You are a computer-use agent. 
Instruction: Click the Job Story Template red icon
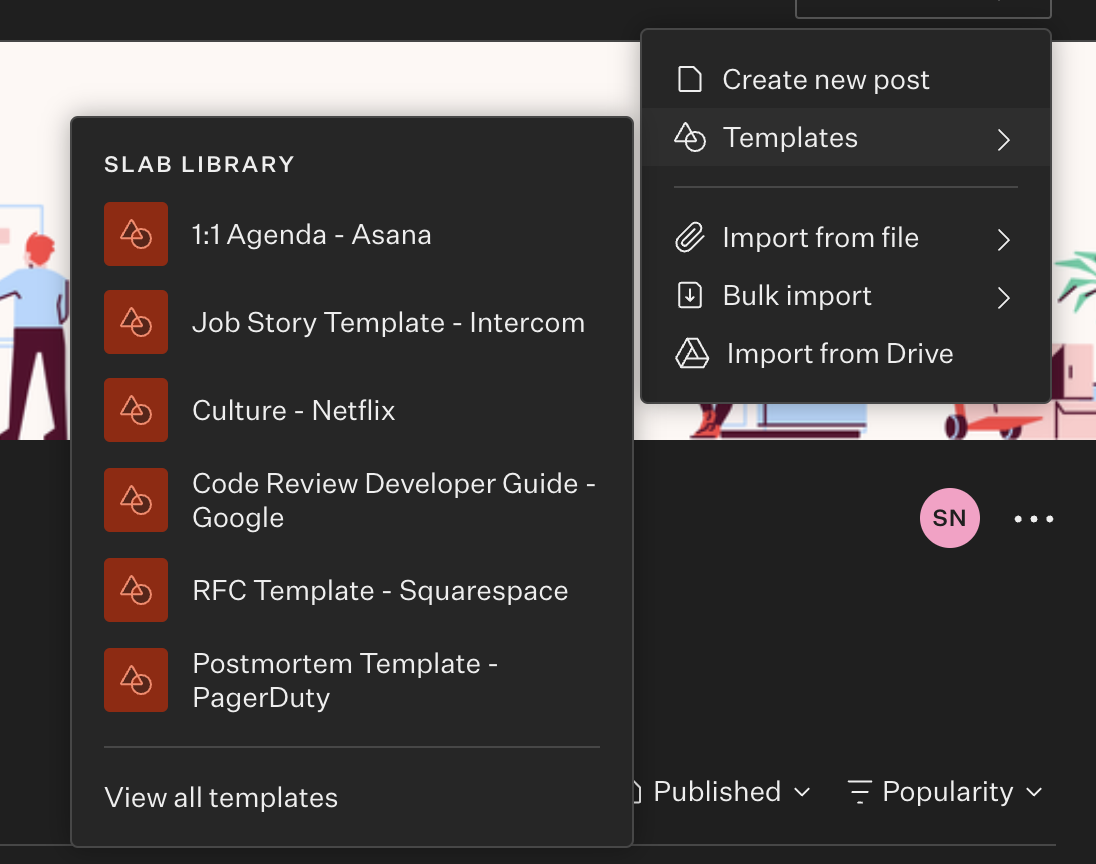click(136, 322)
